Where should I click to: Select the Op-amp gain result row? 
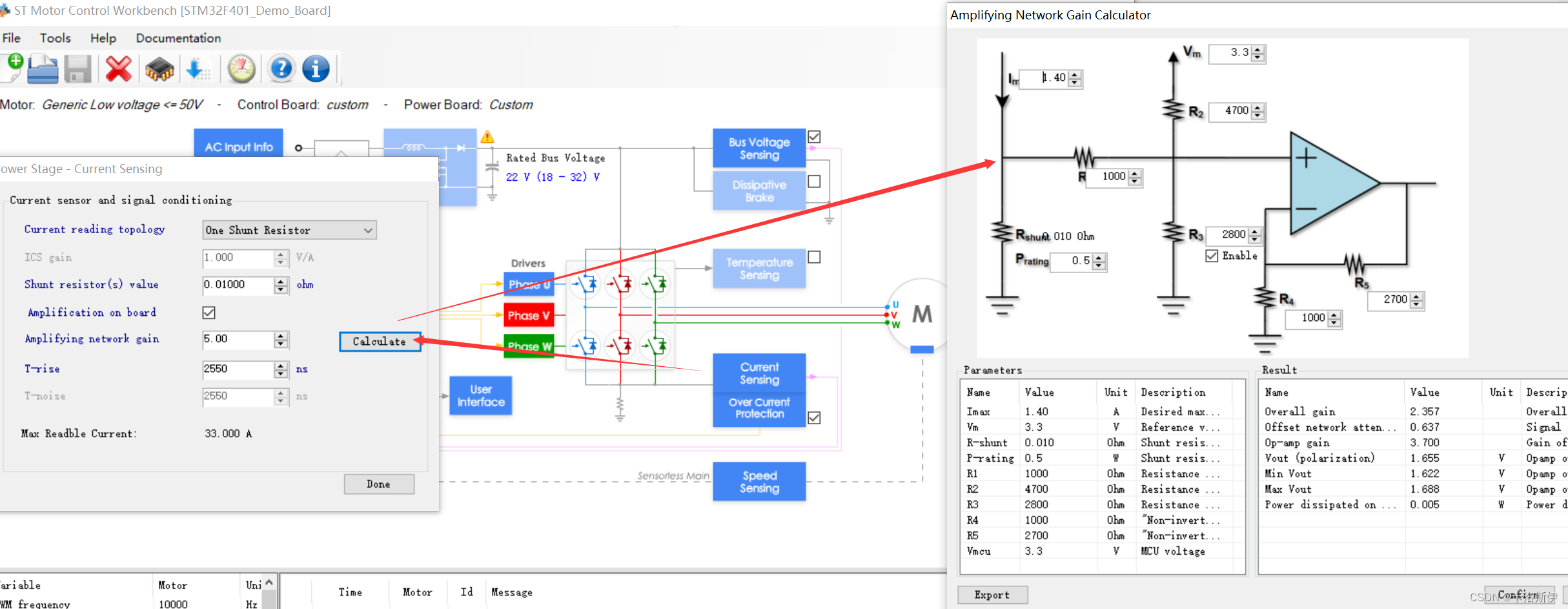(1412, 442)
